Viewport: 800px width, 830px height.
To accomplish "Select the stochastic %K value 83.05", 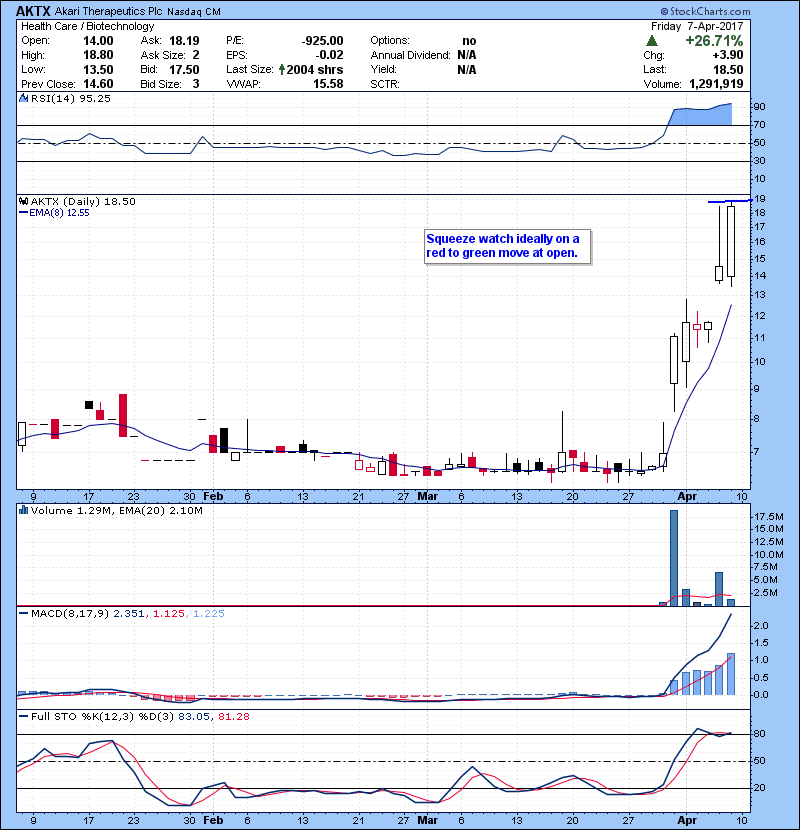I will [194, 716].
